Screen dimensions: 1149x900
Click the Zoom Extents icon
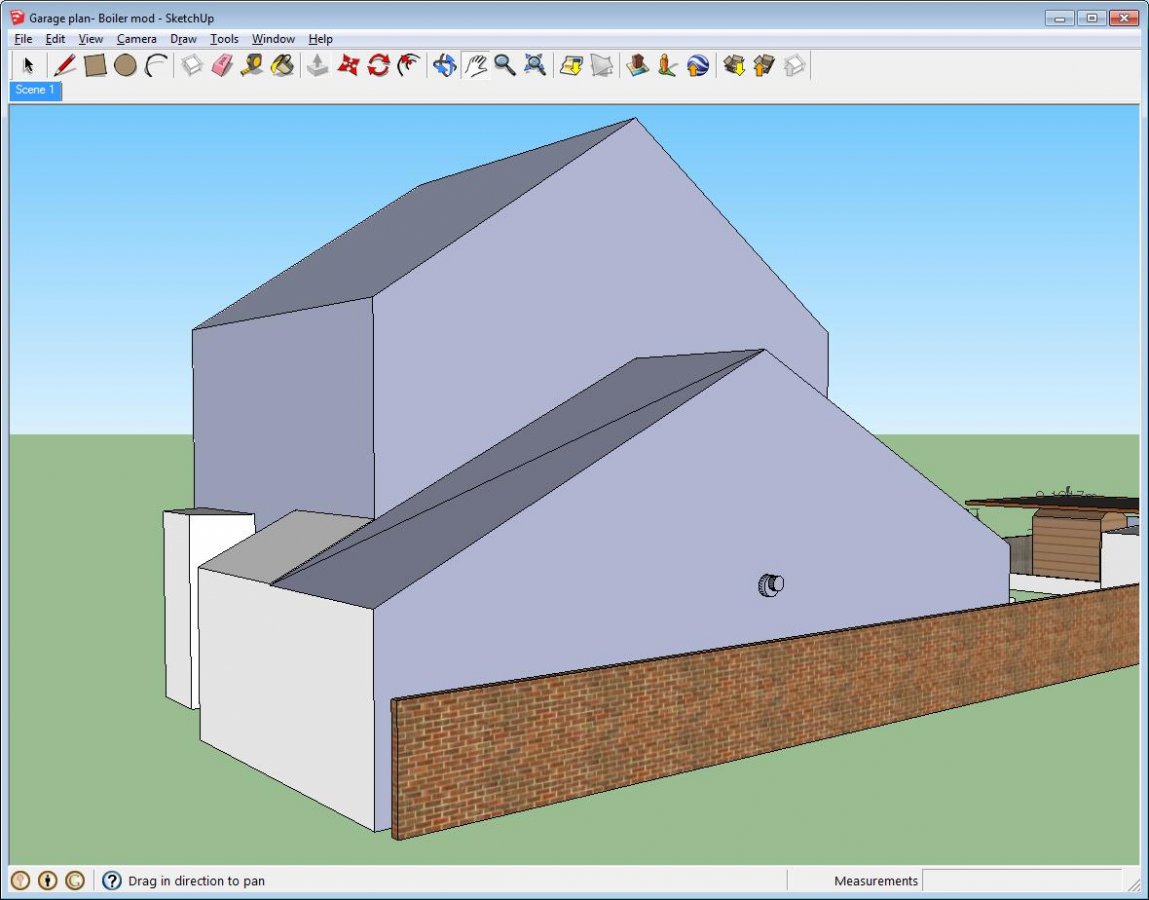535,66
